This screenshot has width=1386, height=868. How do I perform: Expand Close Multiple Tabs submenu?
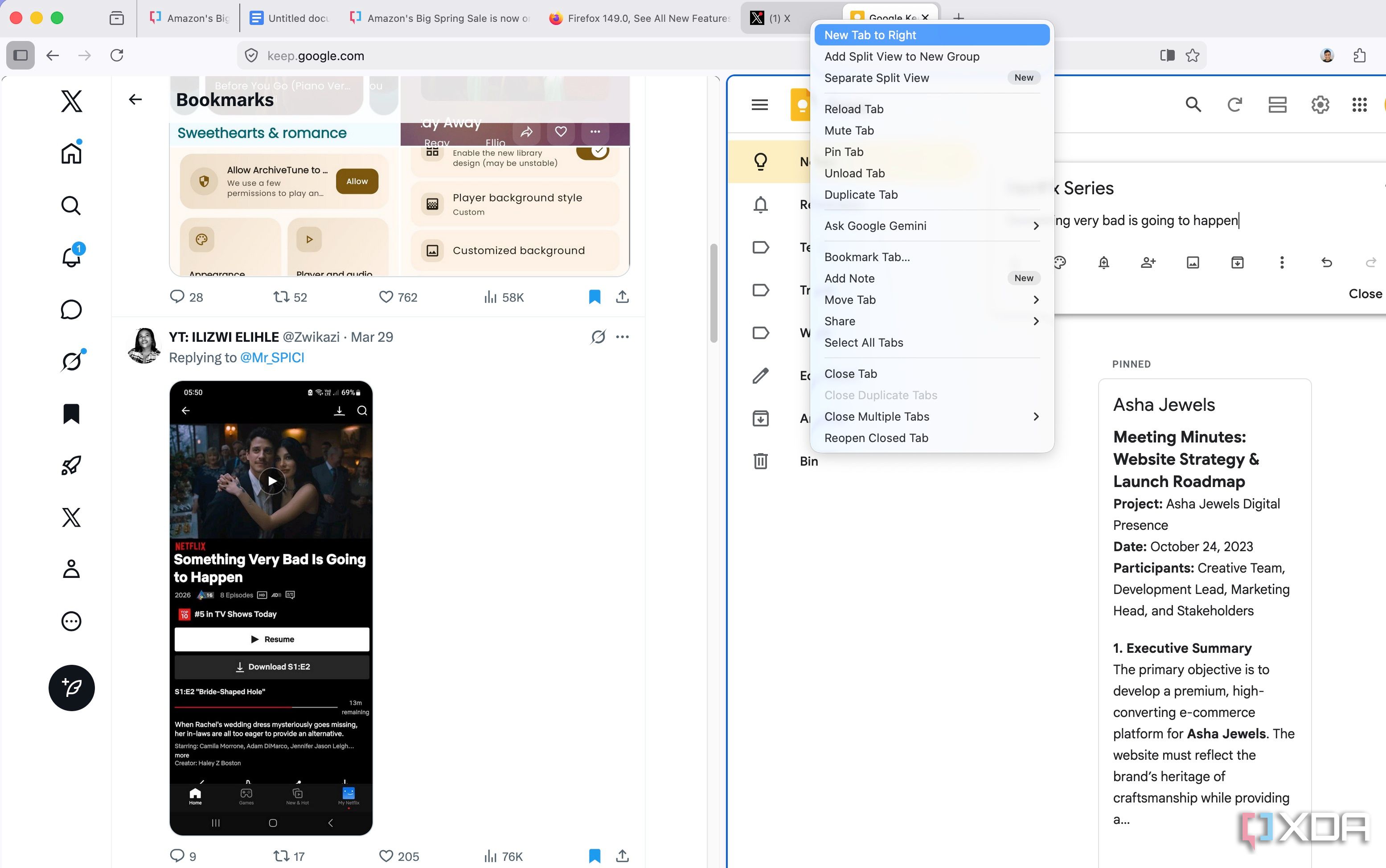931,416
